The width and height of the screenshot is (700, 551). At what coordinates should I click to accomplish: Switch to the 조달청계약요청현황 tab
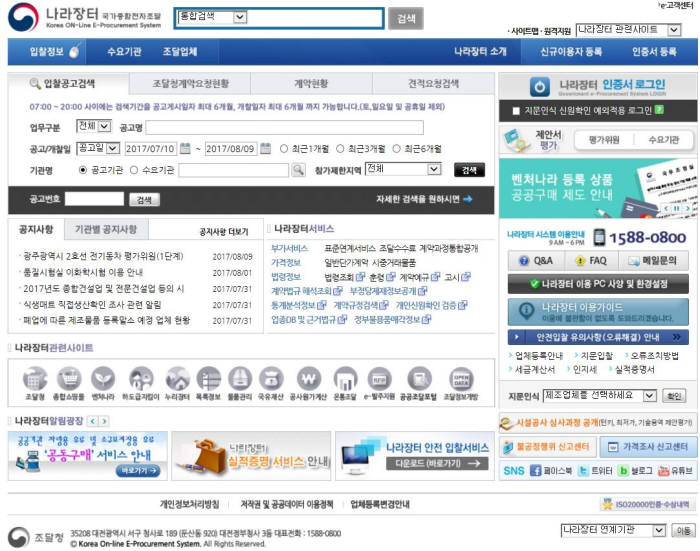[190, 83]
